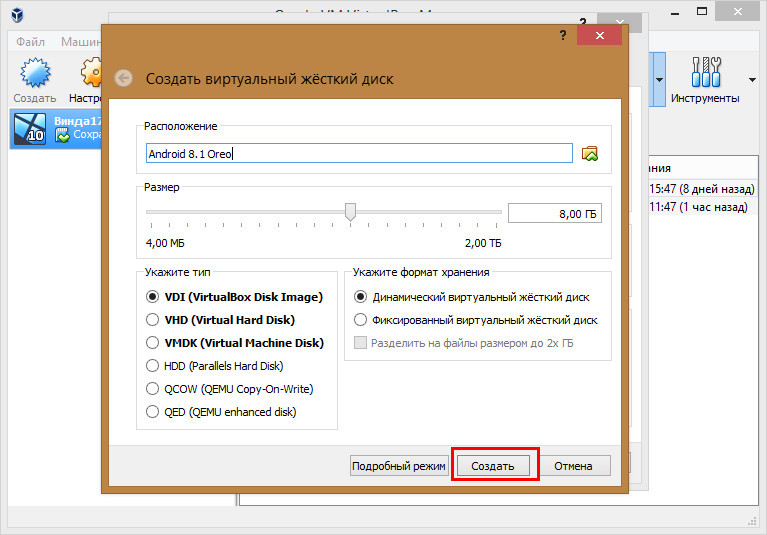The height and width of the screenshot is (535, 767).
Task: Open the Машина menu
Action: [81, 42]
